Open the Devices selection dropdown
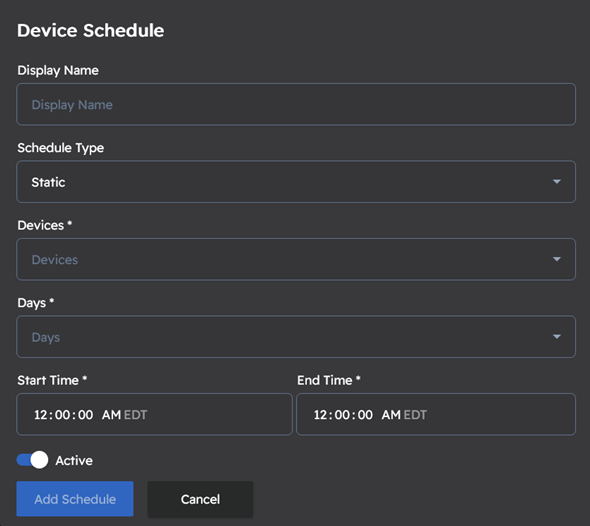The image size is (590, 526). point(296,259)
